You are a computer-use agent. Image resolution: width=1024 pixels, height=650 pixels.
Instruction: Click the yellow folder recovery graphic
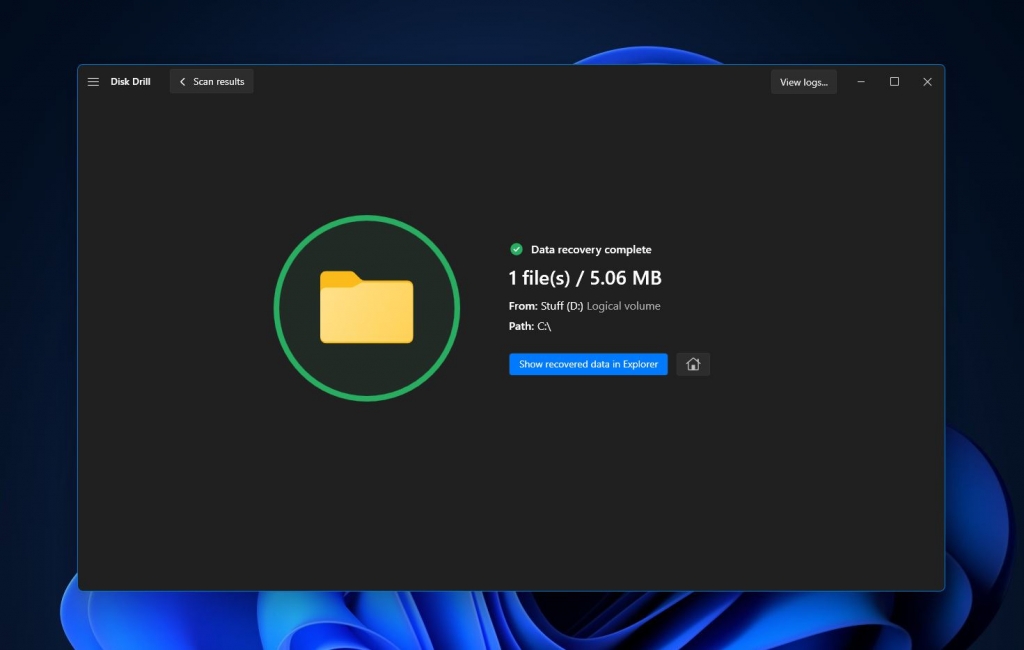coord(367,306)
